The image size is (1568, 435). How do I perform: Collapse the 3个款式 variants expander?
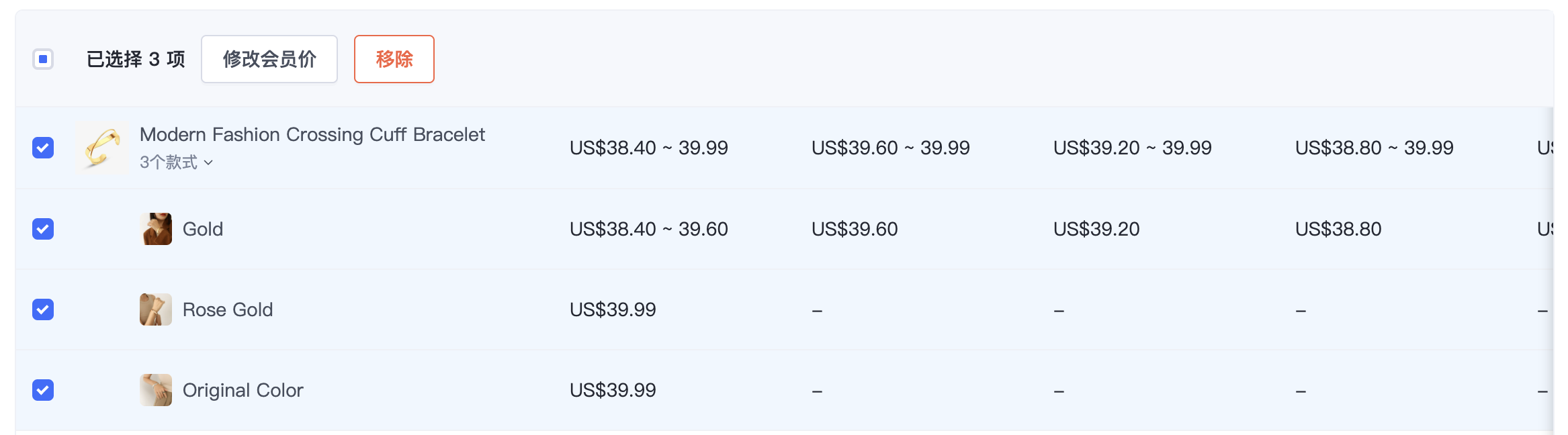[176, 162]
